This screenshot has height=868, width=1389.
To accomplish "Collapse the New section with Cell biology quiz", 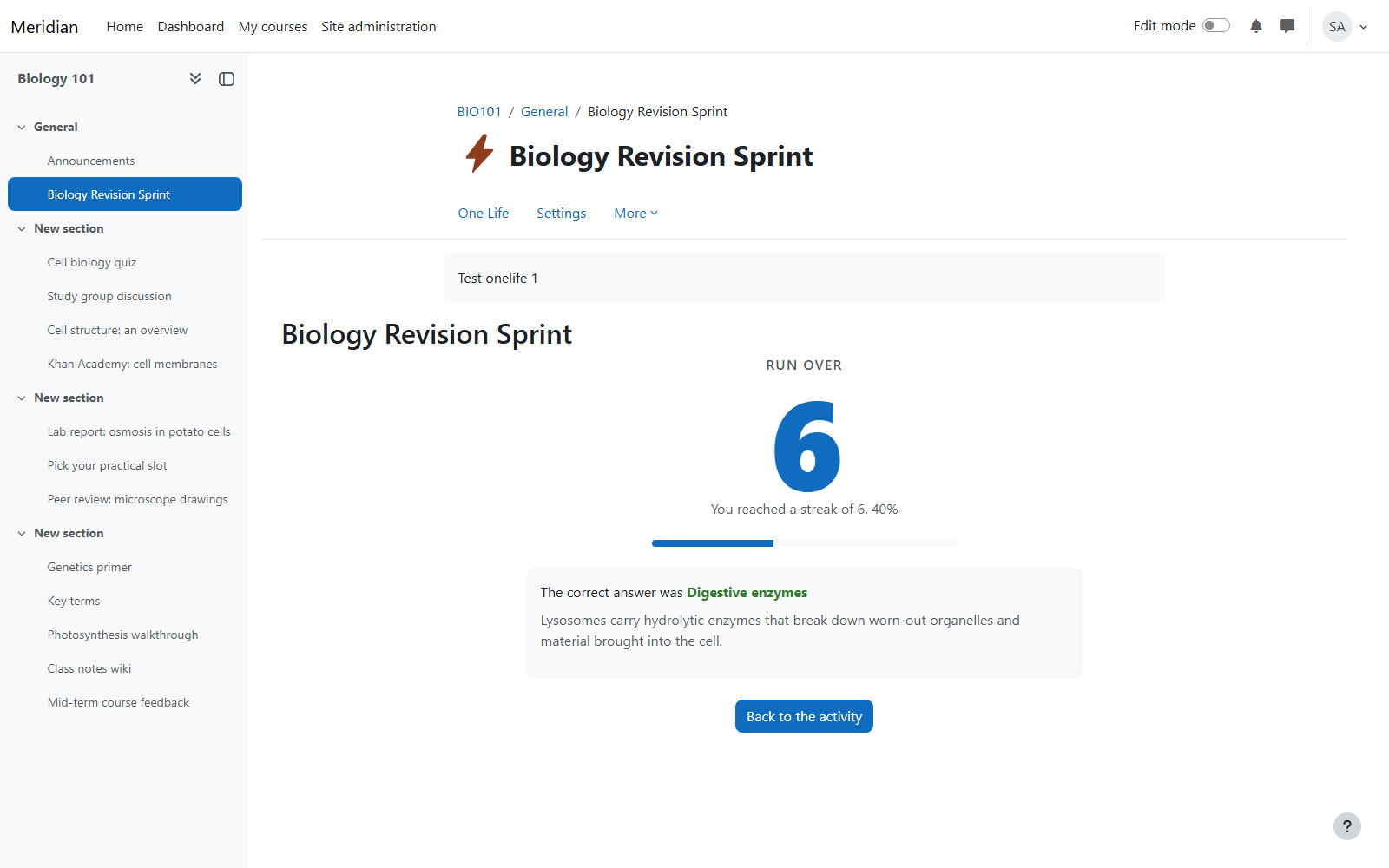I will pyautogui.click(x=22, y=228).
